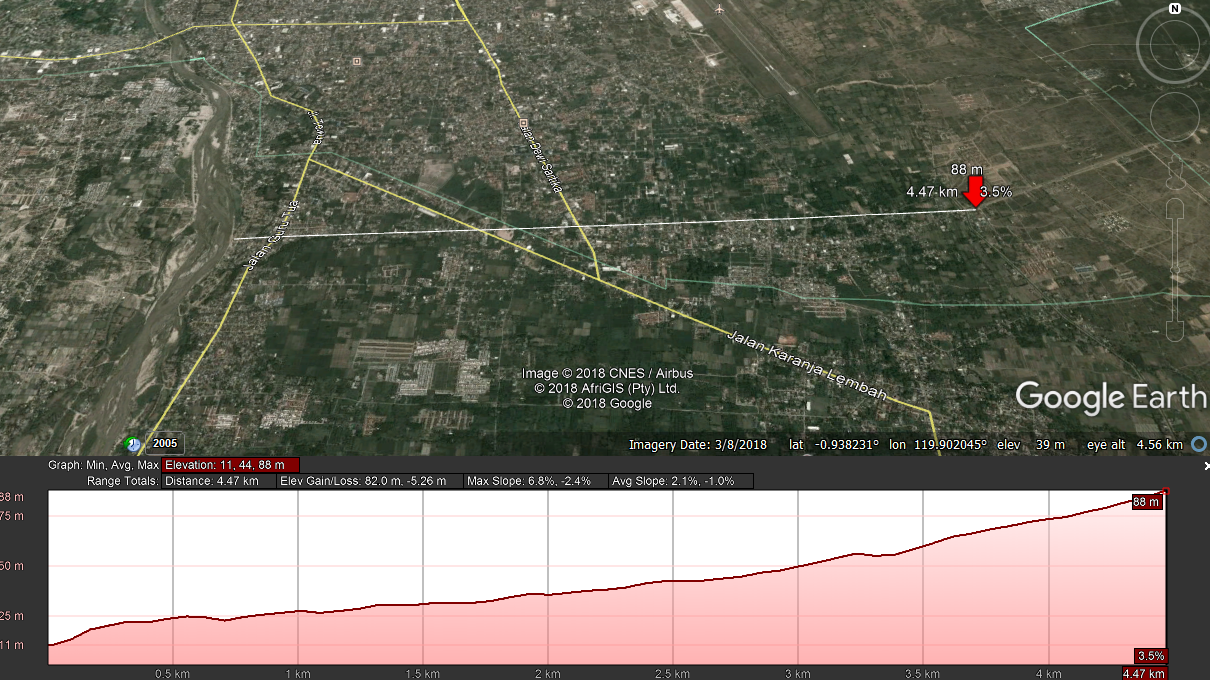Click the airport plane icon on map

pos(719,9)
